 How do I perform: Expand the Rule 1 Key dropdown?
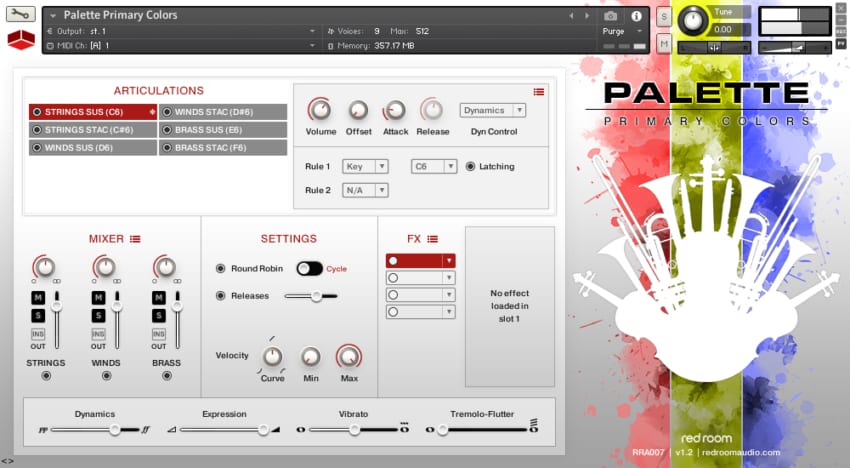click(365, 166)
